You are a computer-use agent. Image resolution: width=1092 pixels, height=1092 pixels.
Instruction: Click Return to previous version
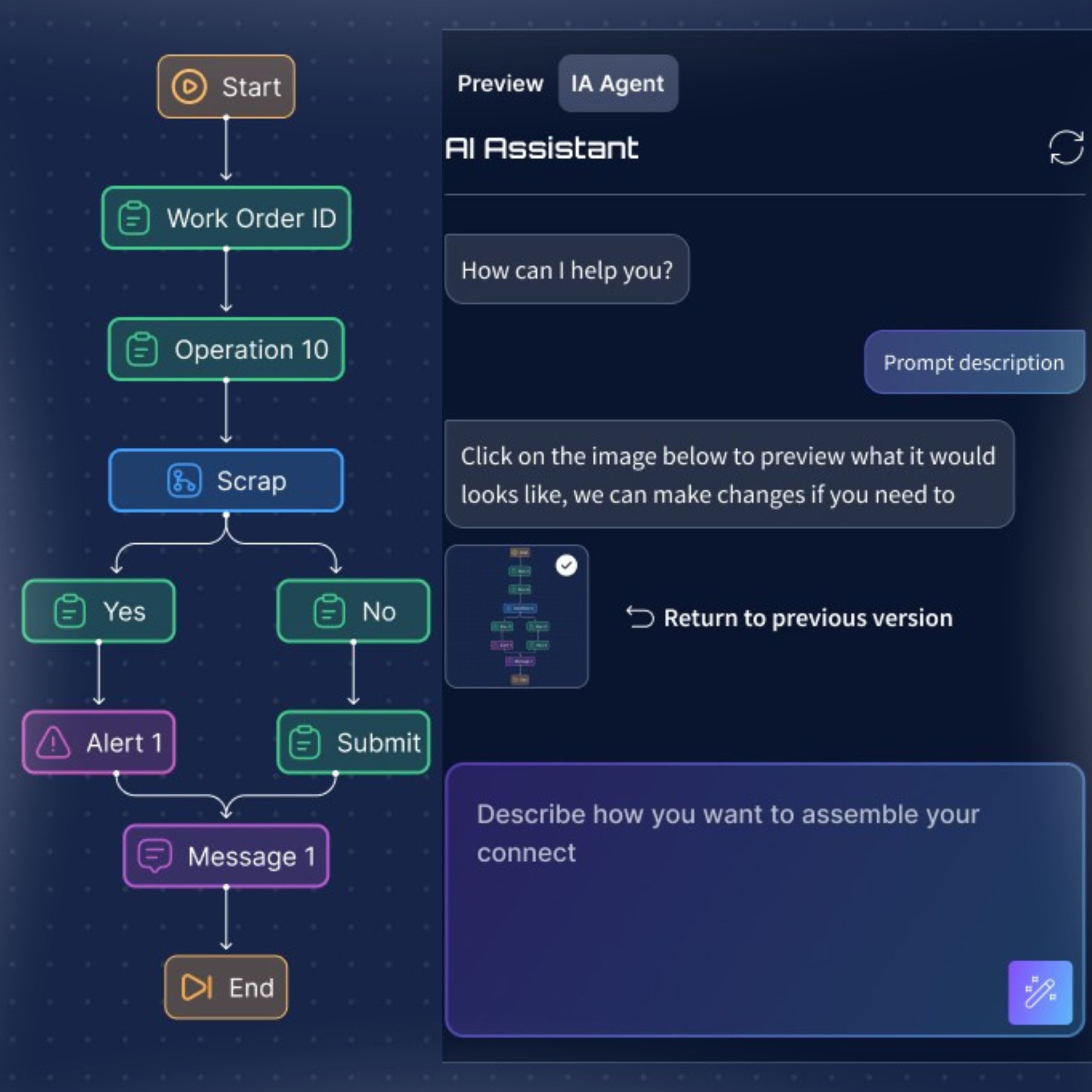[x=807, y=618]
